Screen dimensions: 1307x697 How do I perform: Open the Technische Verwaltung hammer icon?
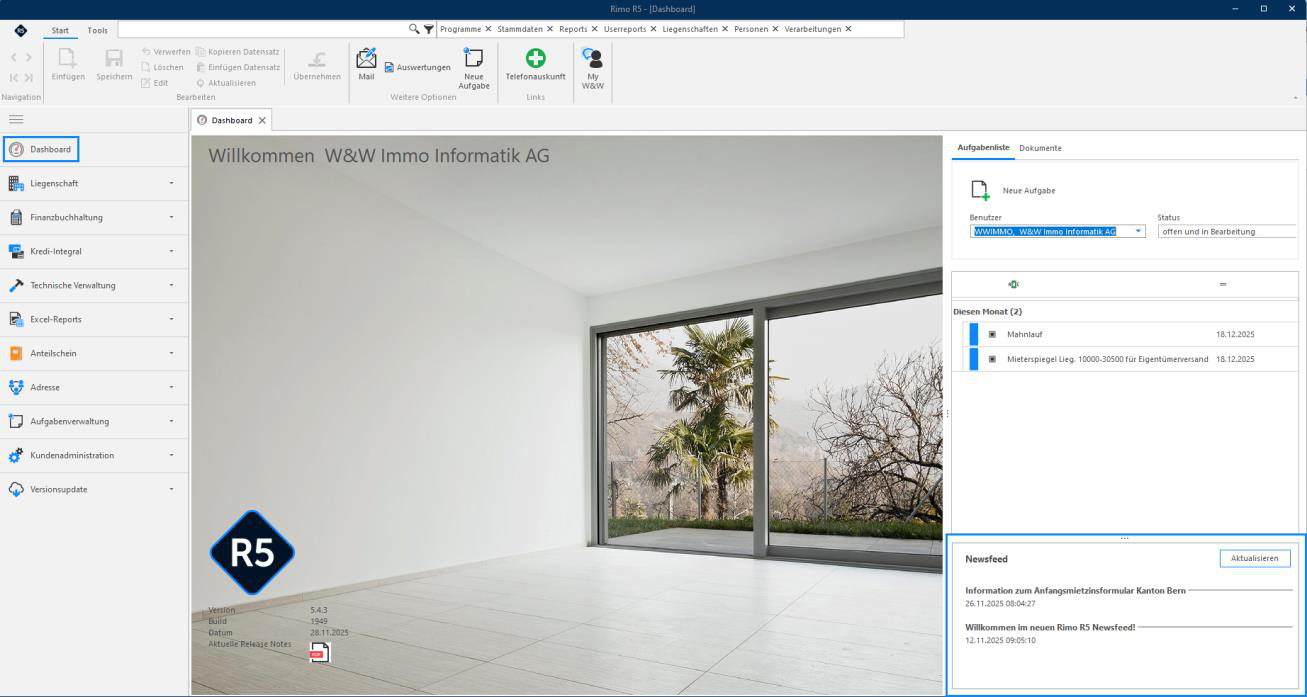16,285
